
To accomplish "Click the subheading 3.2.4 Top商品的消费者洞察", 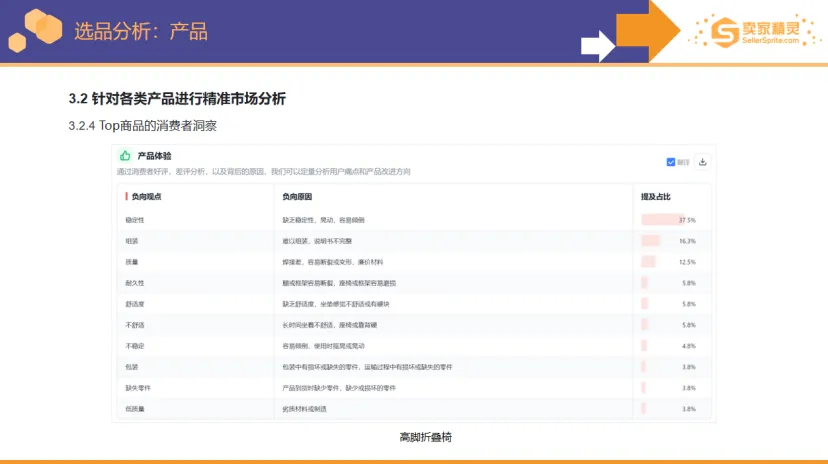I will (143, 126).
